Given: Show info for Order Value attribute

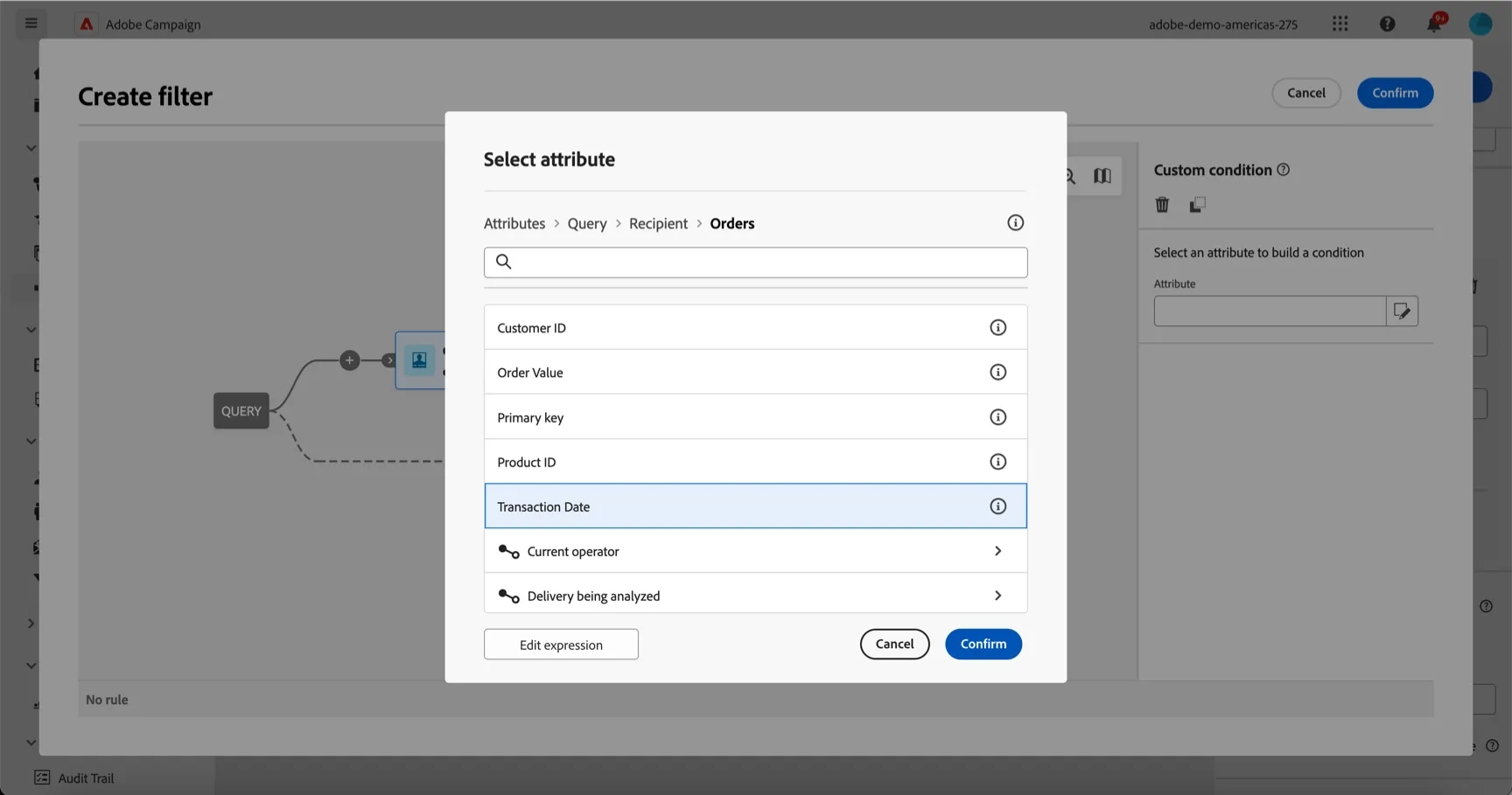Looking at the screenshot, I should tap(997, 373).
